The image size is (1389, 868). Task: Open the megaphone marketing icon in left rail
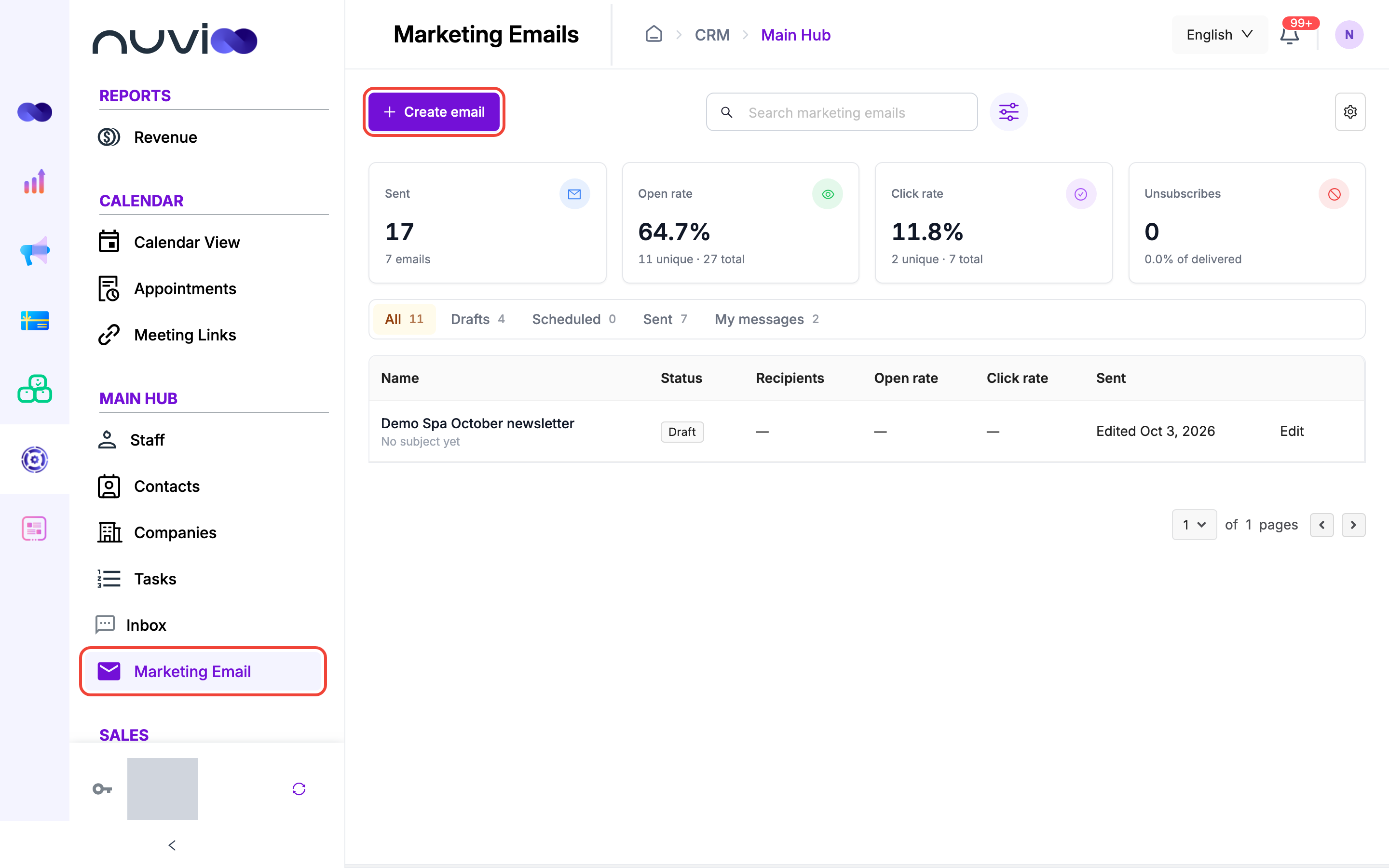(x=34, y=251)
